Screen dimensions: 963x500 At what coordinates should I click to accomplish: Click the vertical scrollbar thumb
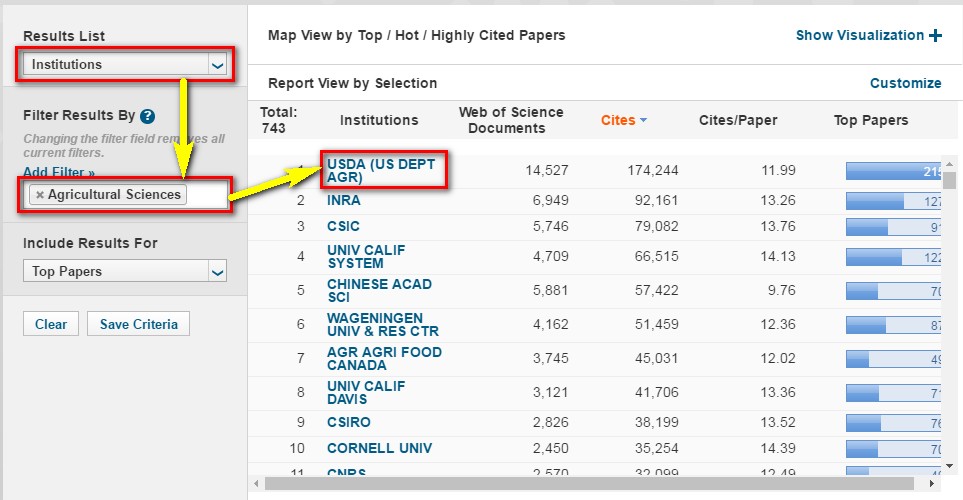coord(949,180)
